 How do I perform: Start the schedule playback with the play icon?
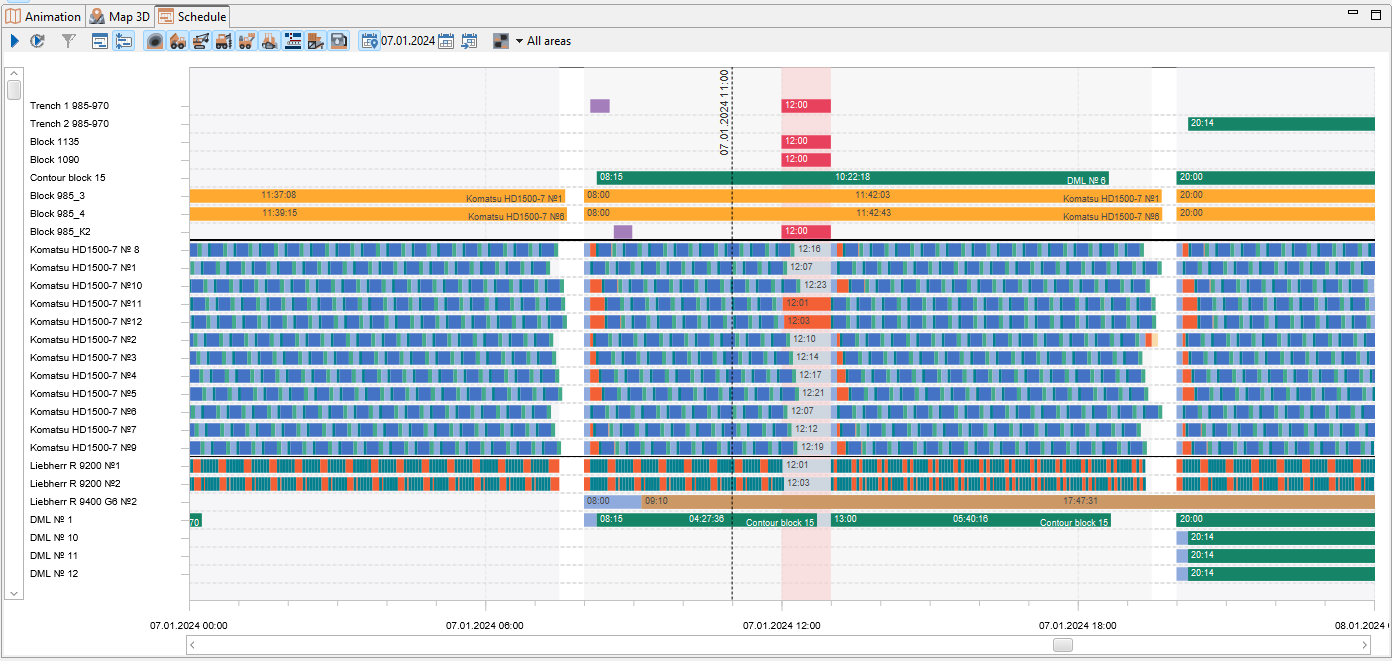(x=15, y=41)
